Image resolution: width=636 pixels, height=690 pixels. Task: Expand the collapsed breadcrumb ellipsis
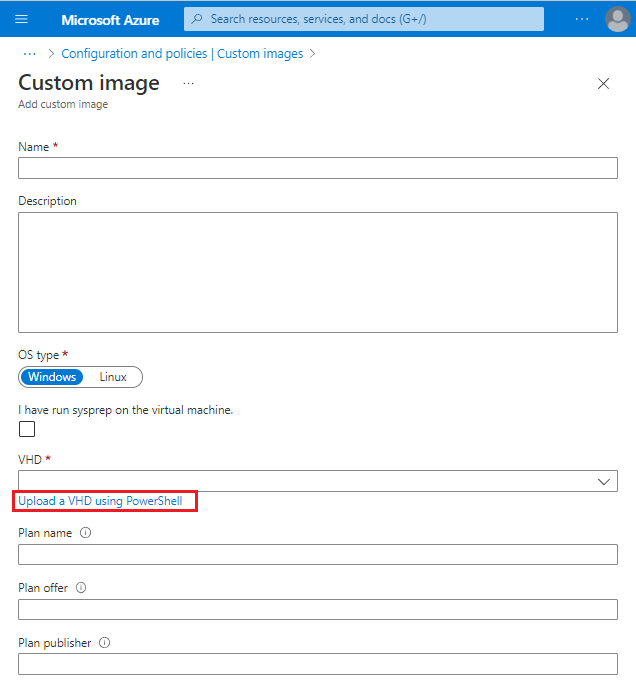(x=29, y=54)
